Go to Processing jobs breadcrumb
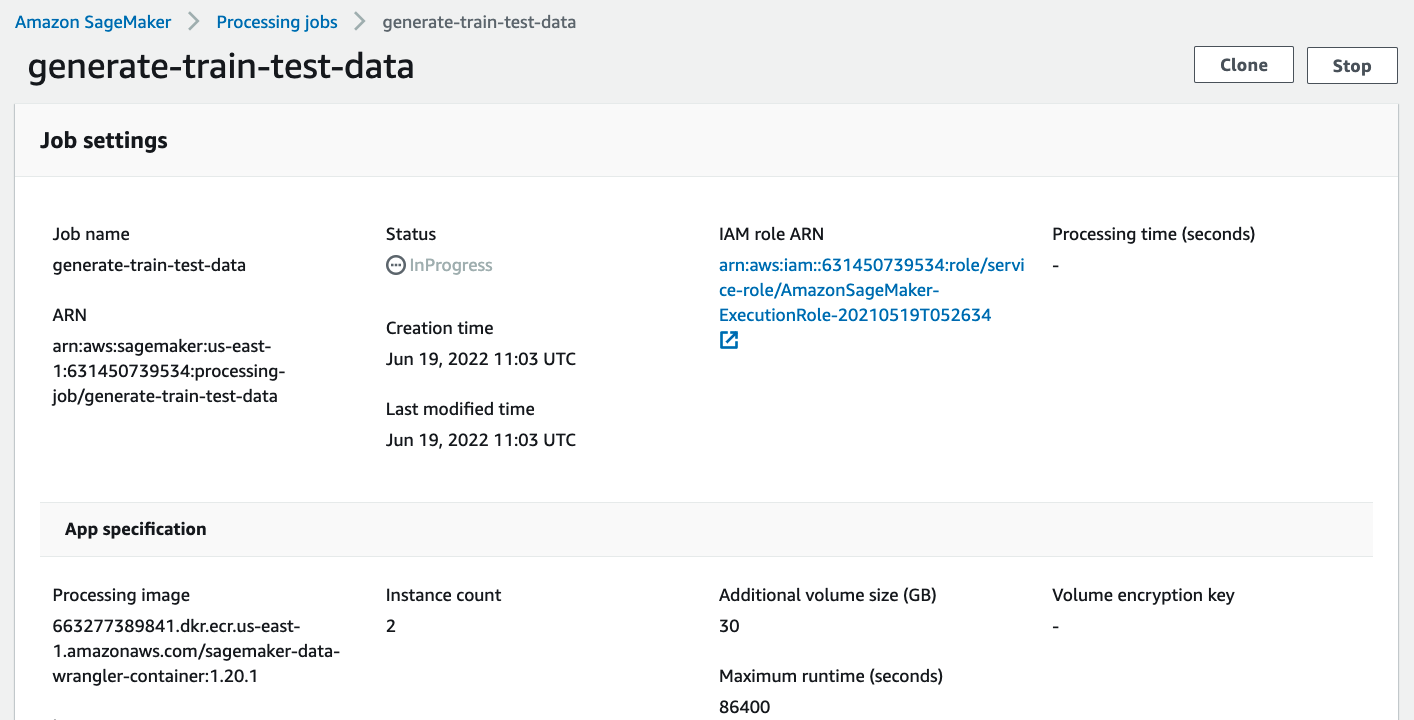 pos(277,21)
